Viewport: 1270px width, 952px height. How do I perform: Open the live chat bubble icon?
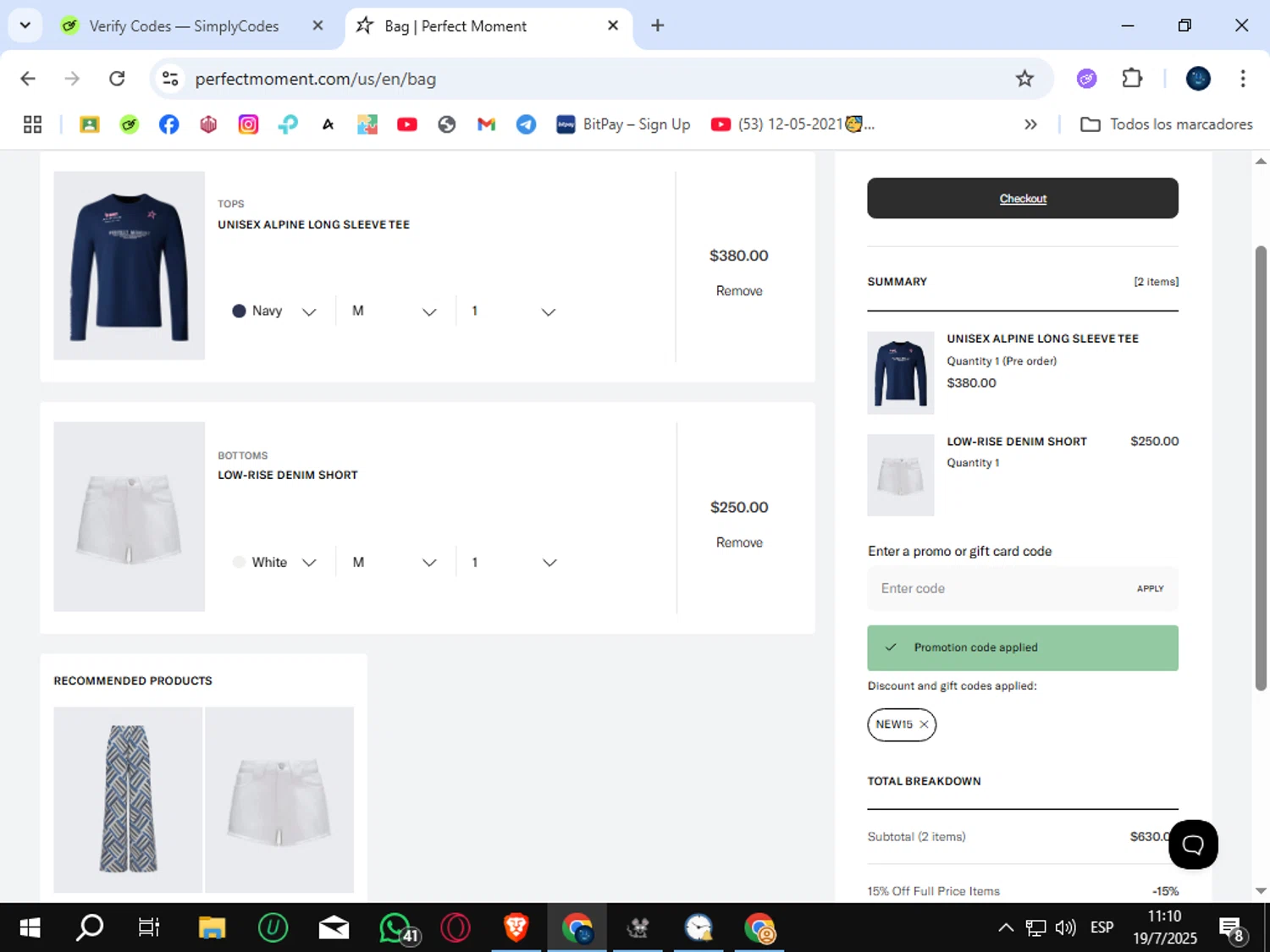coord(1193,844)
